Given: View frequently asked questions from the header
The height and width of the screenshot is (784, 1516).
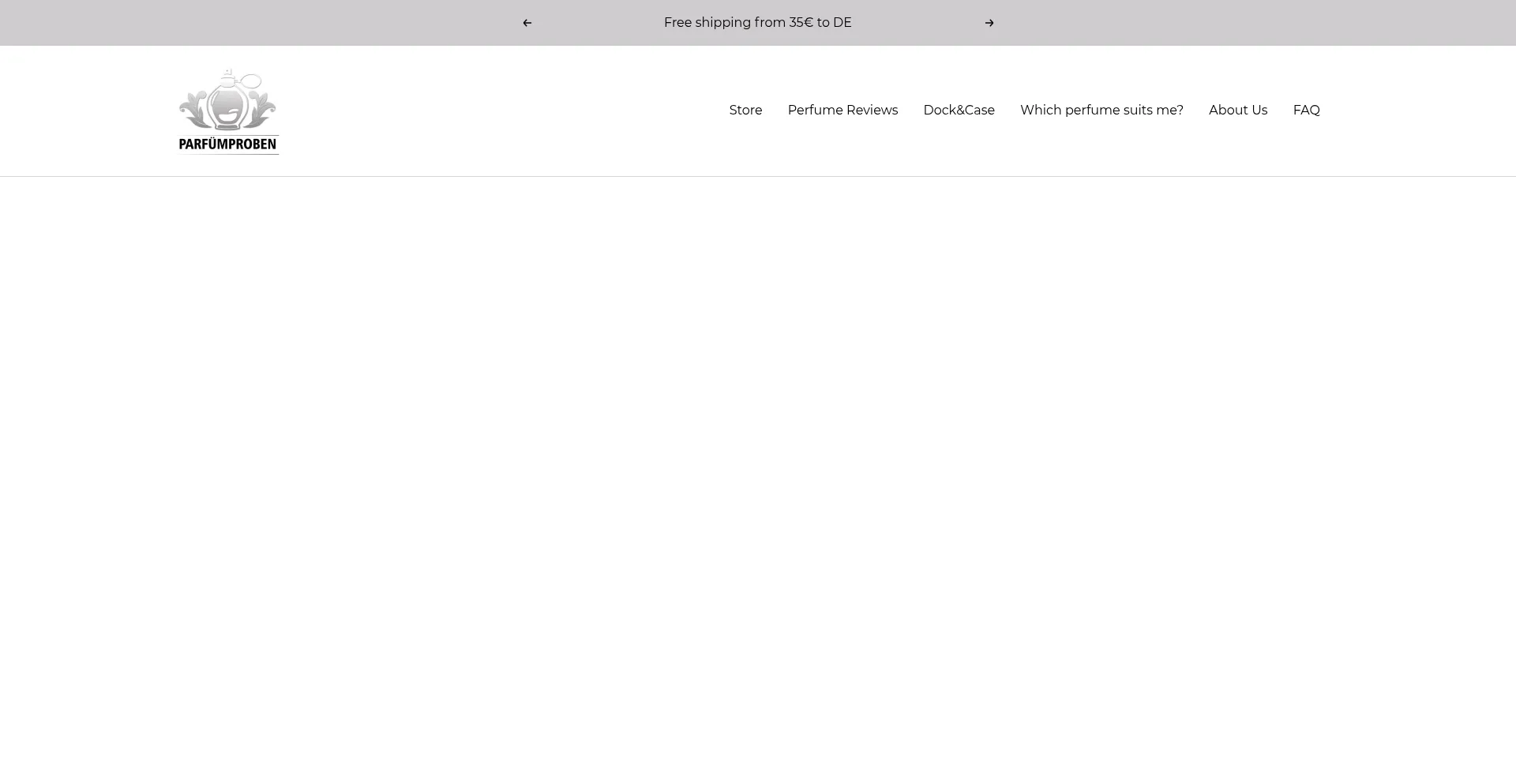Looking at the screenshot, I should [x=1306, y=111].
